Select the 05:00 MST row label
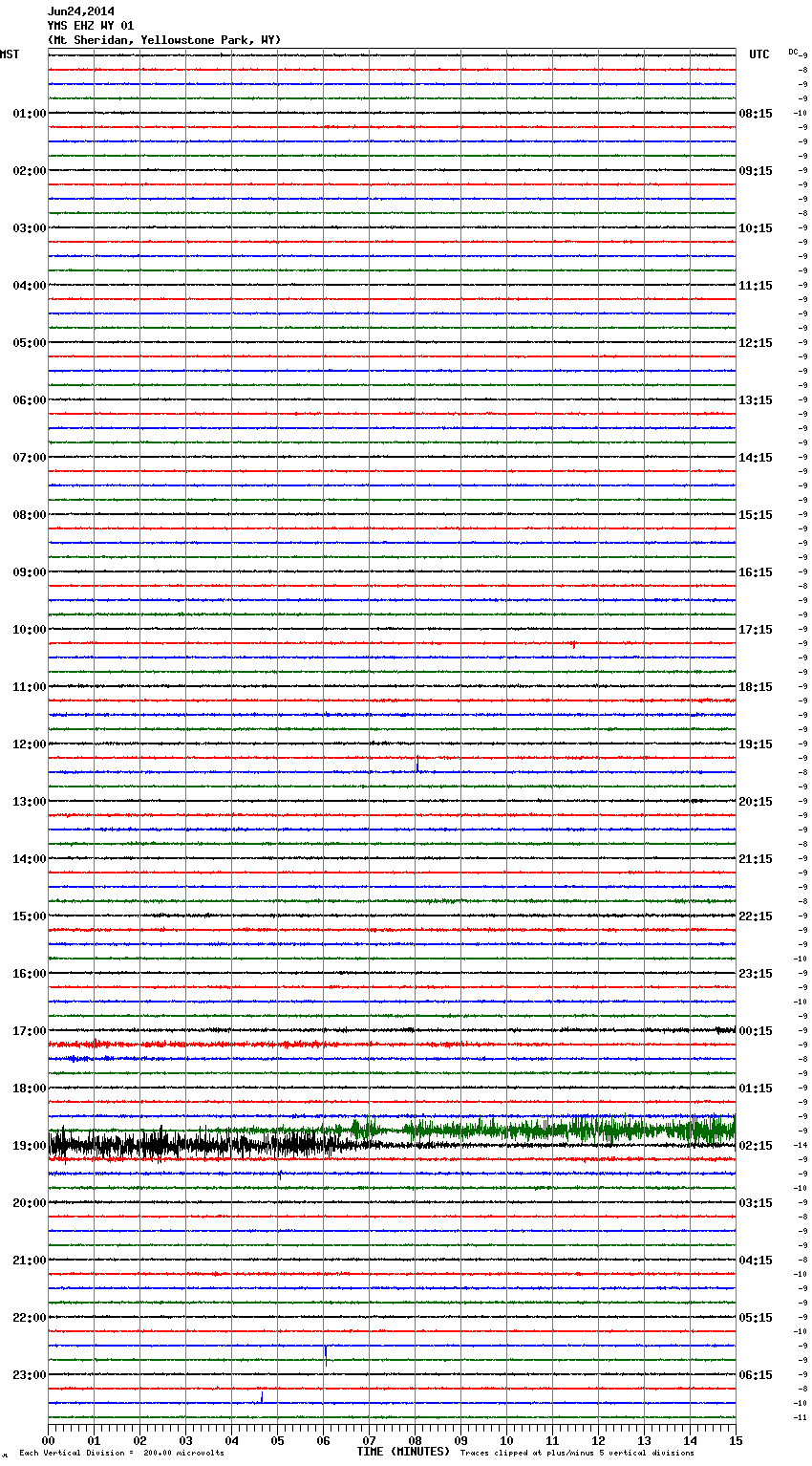The image size is (812, 1466). click(x=29, y=343)
